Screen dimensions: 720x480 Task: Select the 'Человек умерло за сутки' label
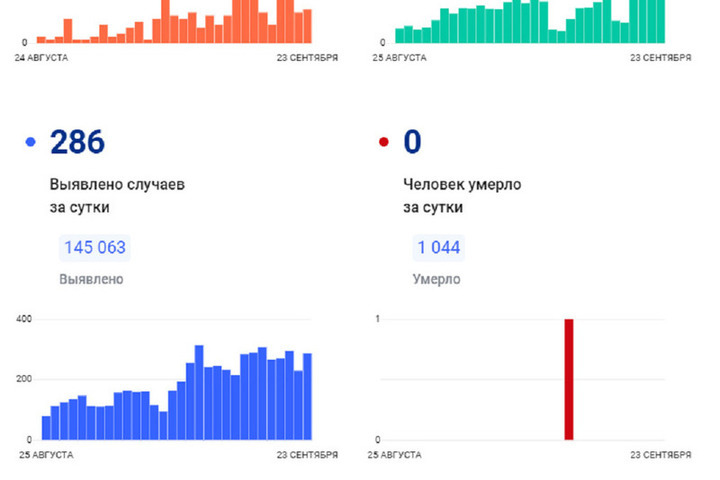tap(462, 196)
